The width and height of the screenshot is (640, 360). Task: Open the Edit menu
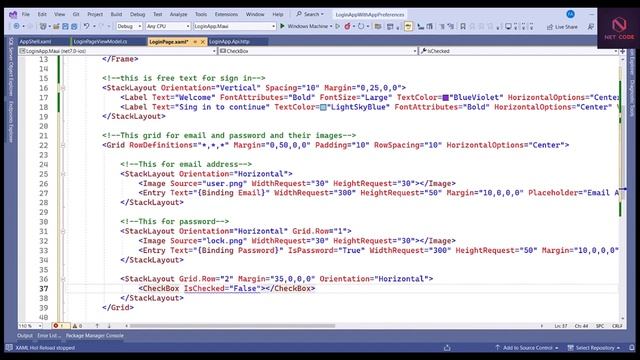(42, 14)
